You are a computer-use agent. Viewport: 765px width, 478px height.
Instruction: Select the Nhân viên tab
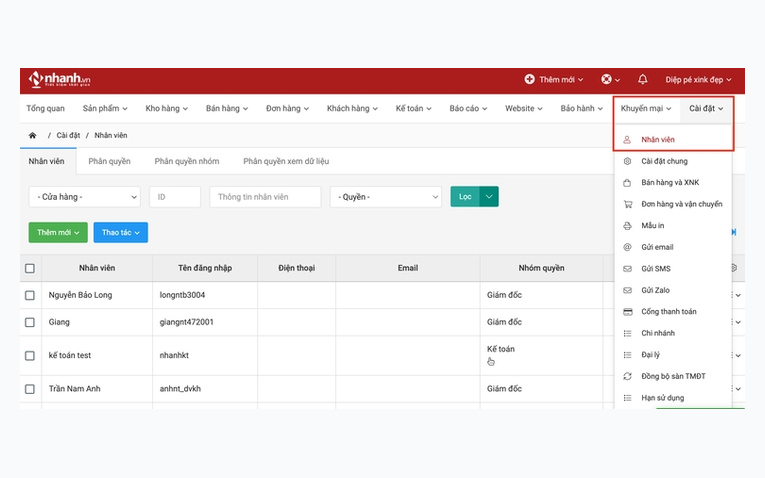click(x=46, y=161)
